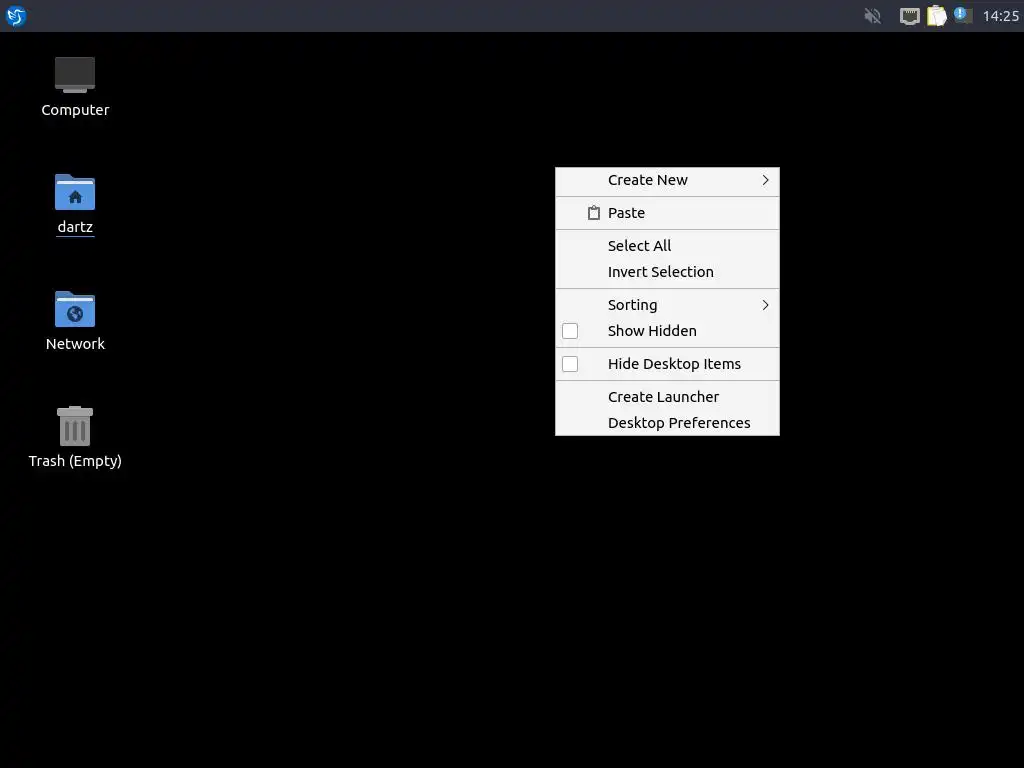Click the dartz label under home folder

click(75, 227)
